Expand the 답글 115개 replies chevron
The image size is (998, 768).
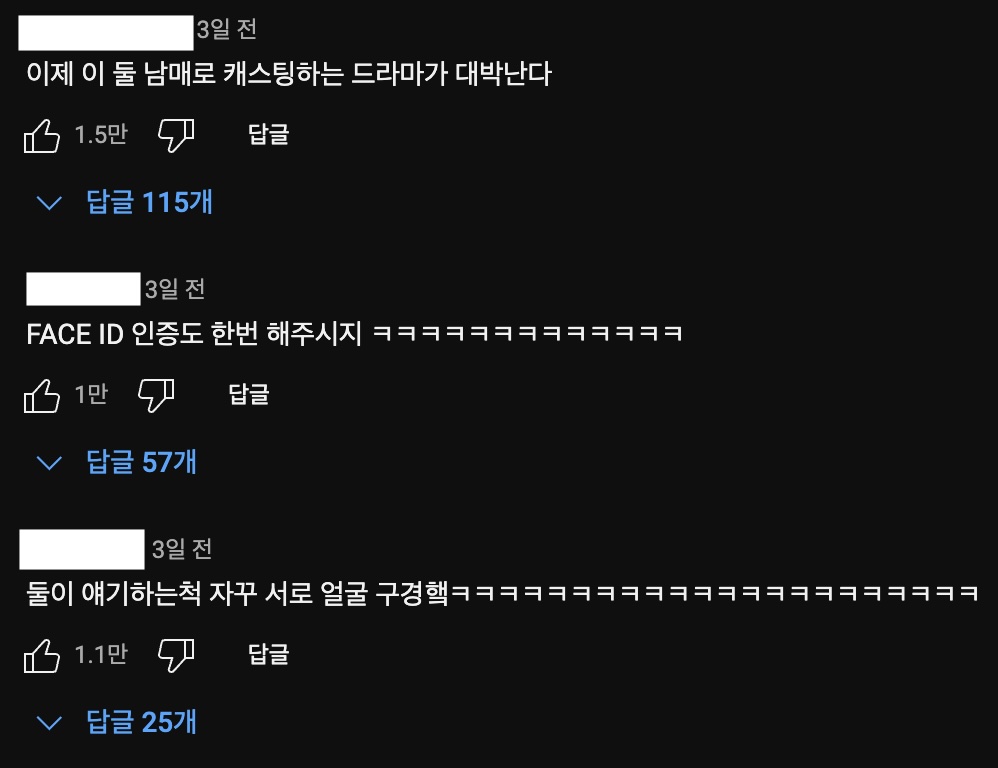(x=49, y=203)
